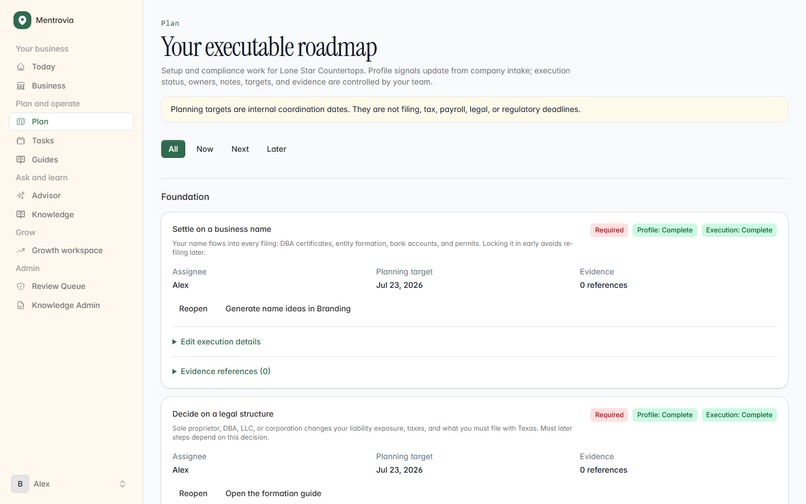Viewport: 806px width, 504px height.
Task: Open Knowledge Admin sidebar item
Action: coord(71,305)
